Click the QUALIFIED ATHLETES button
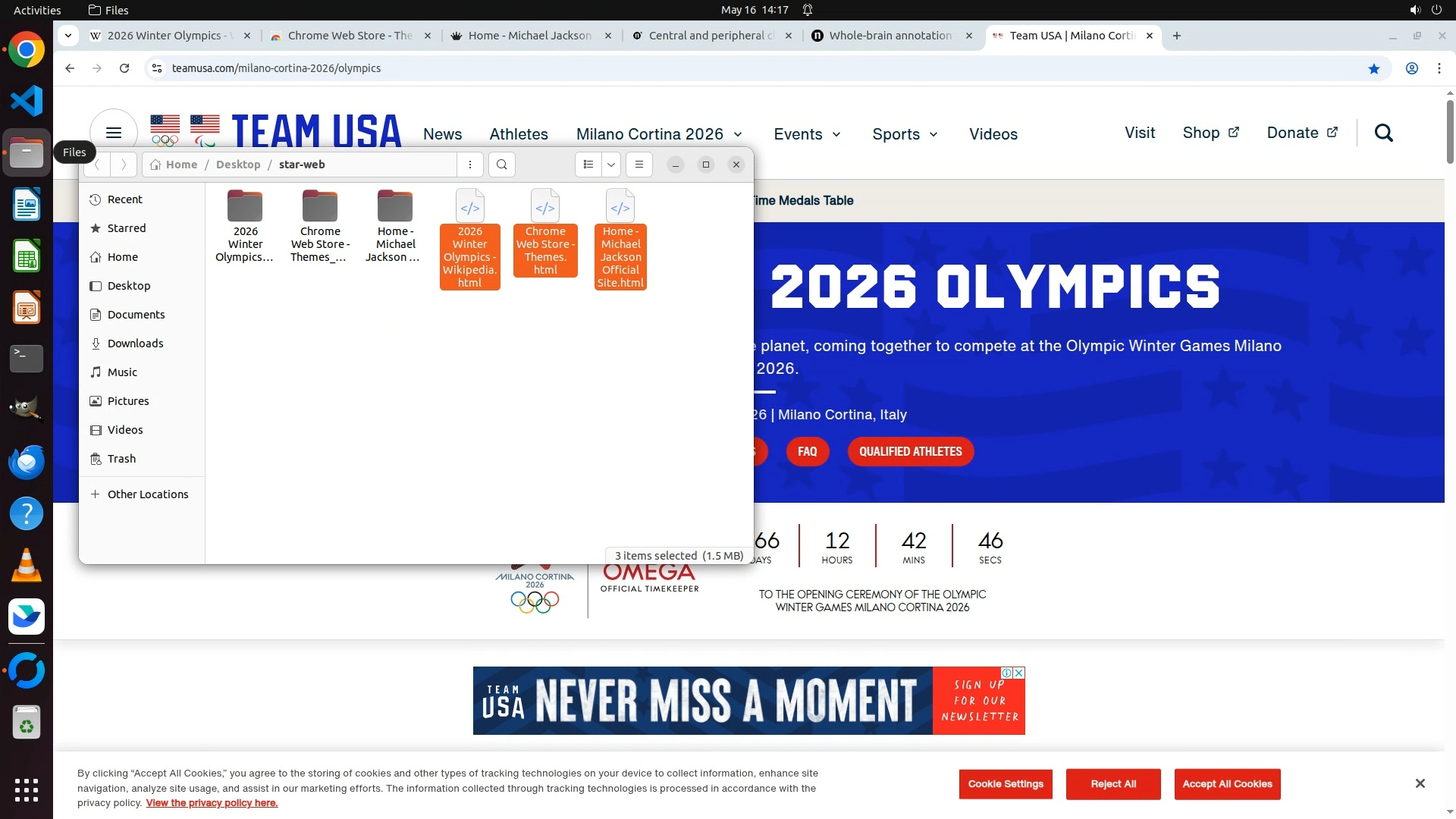This screenshot has width=1456, height=819. [x=910, y=452]
